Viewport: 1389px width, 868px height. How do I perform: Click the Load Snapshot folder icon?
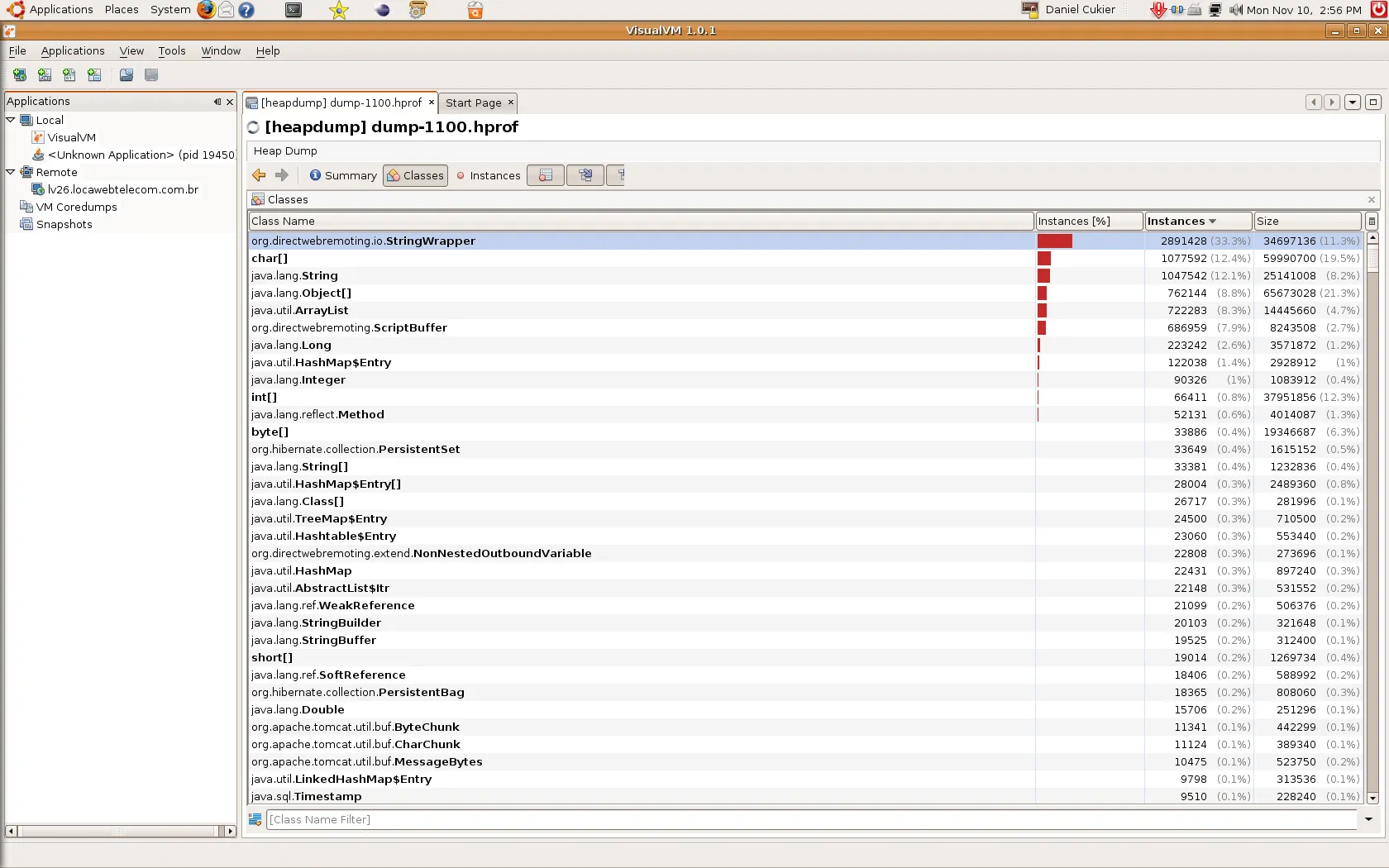click(126, 75)
